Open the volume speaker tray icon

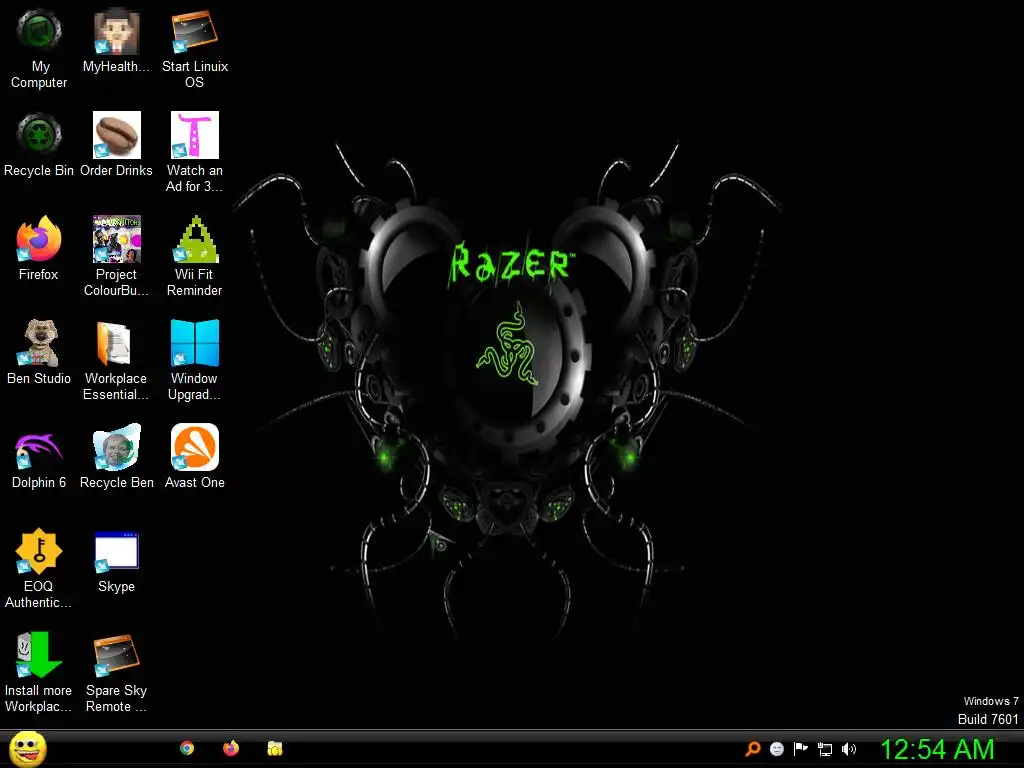tap(848, 749)
